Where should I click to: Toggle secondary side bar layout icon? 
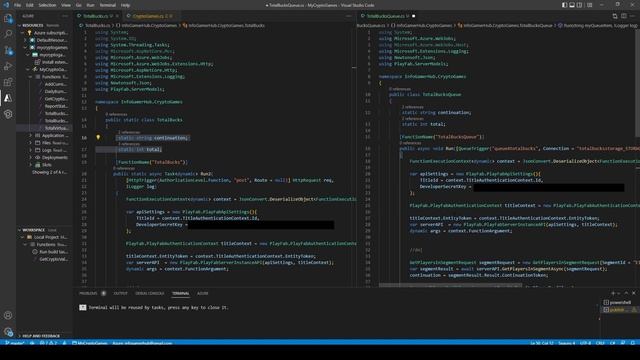[579, 5]
